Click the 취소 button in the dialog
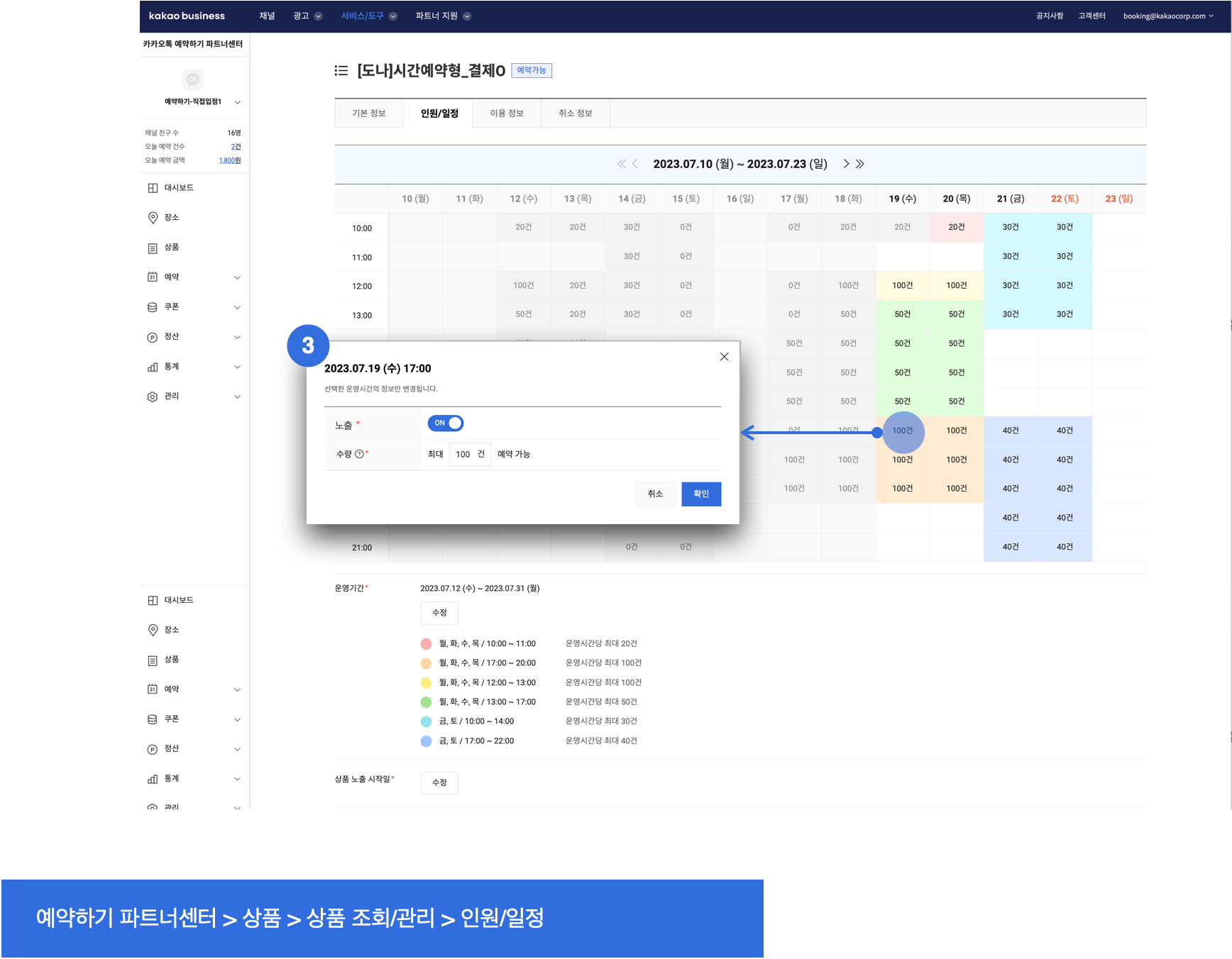 coord(655,494)
